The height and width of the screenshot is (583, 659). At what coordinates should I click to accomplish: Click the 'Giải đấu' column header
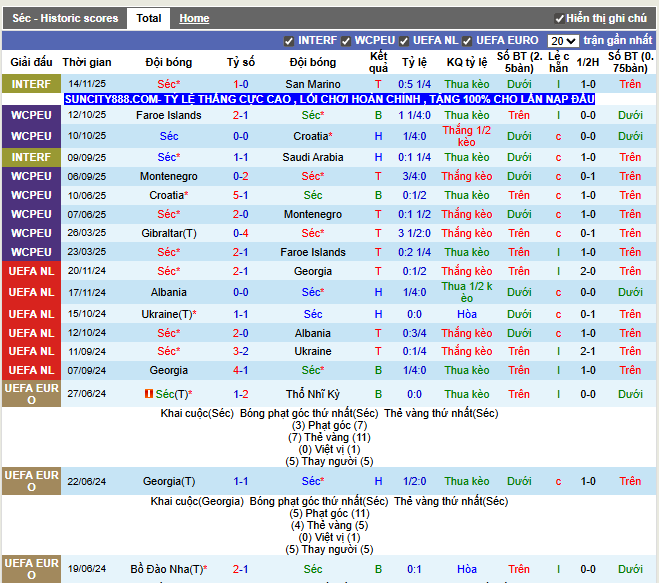coord(31,62)
